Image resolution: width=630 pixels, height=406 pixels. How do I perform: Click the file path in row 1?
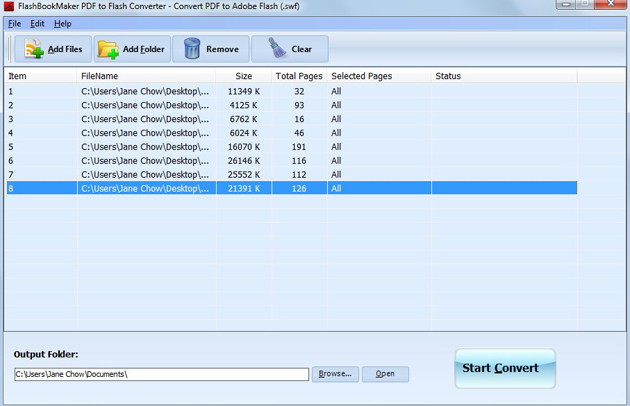click(x=145, y=92)
